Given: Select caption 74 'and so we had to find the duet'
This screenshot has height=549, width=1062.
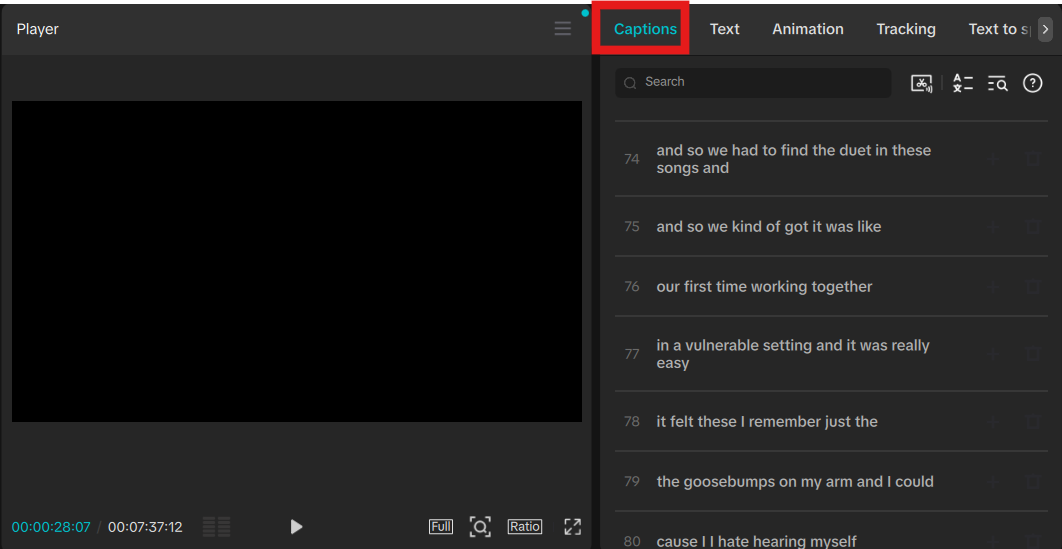Looking at the screenshot, I should [831, 159].
